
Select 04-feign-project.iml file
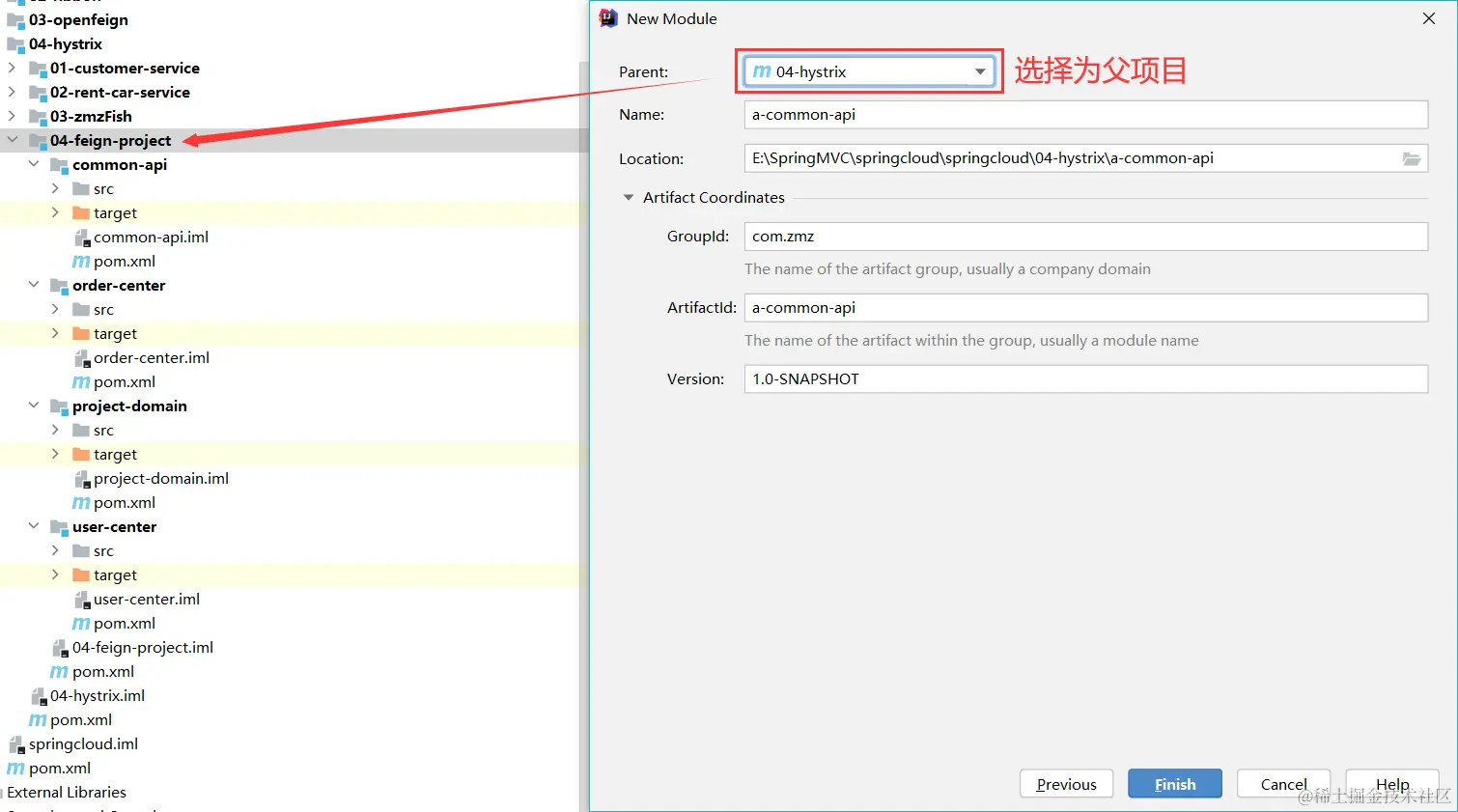pos(143,647)
